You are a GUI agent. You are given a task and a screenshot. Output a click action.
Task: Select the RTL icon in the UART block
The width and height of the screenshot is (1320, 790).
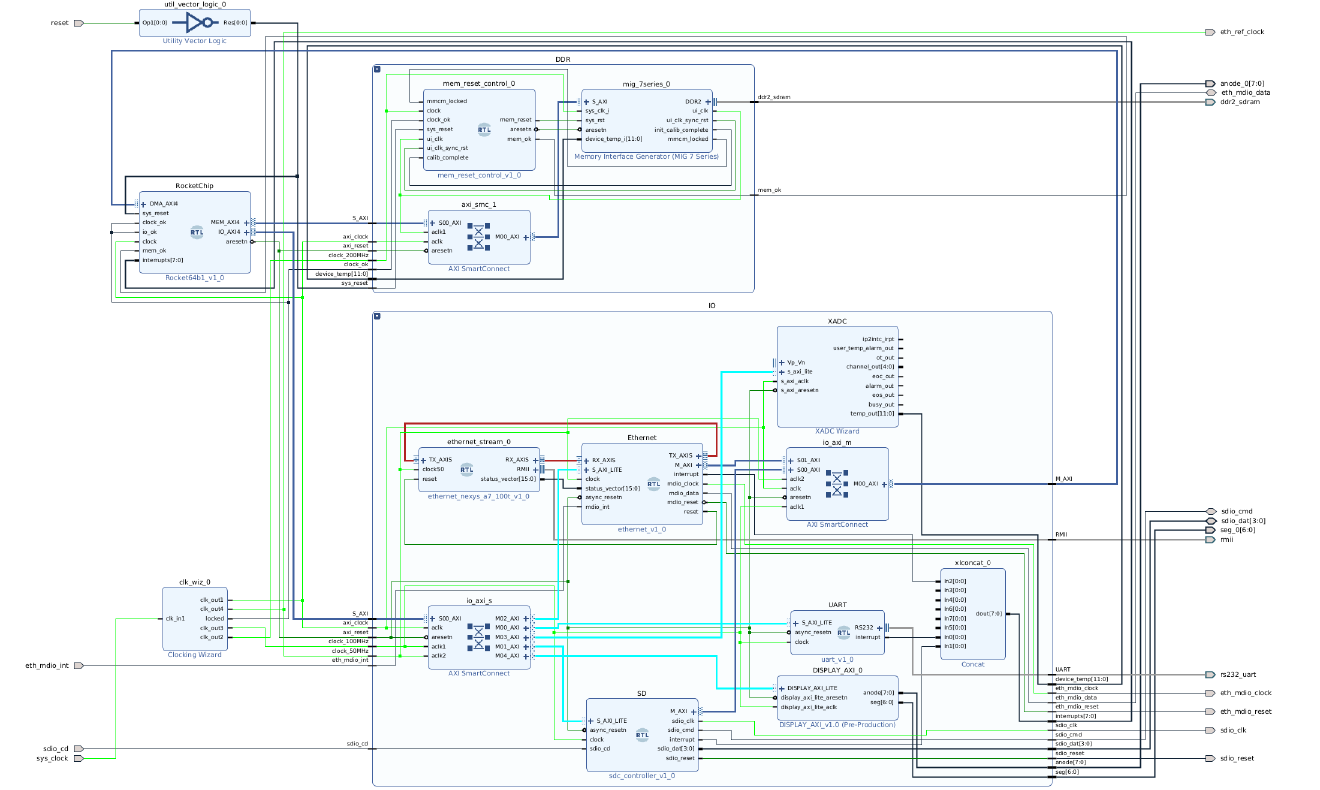point(844,633)
